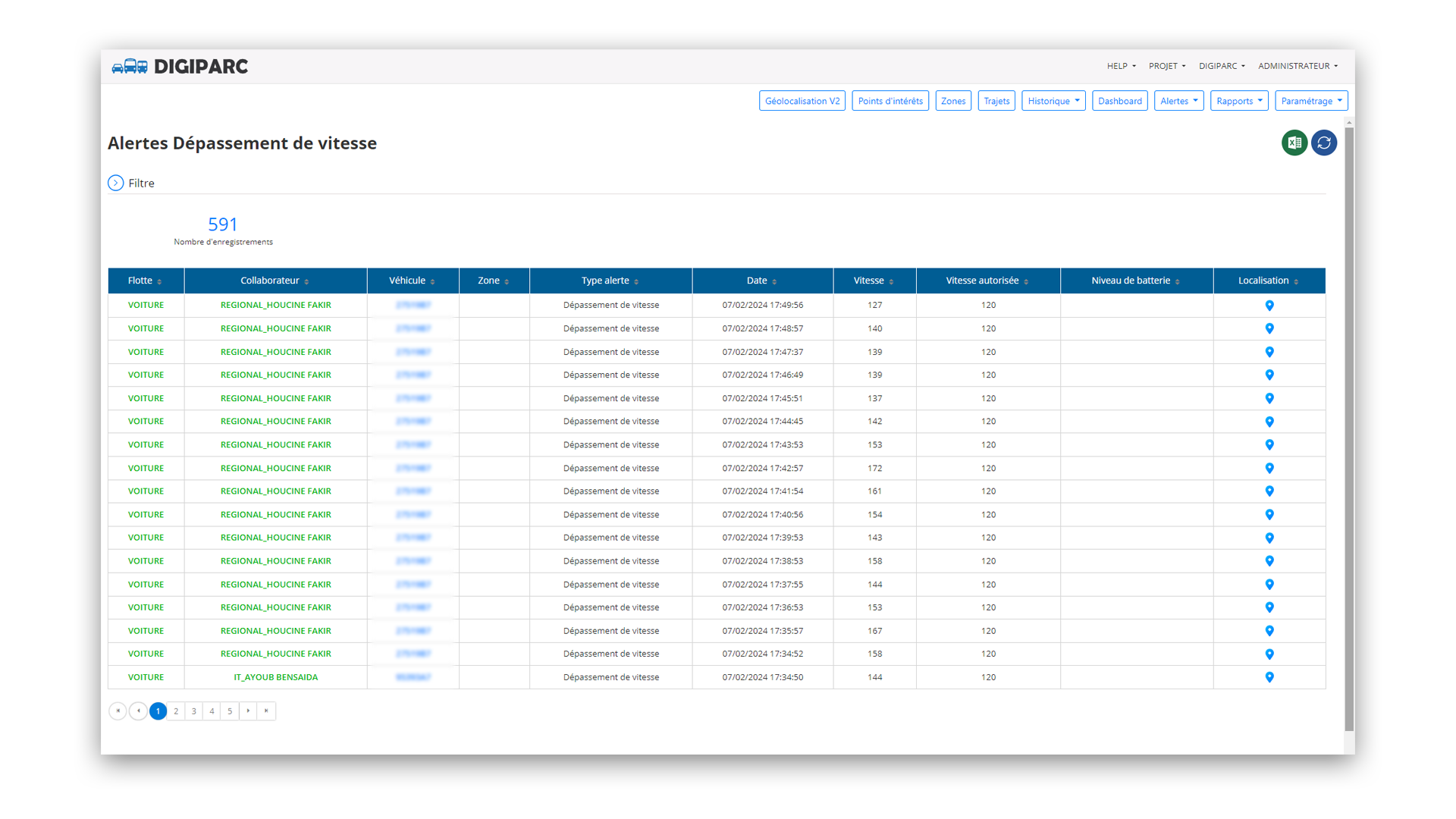Expand the Rapports dropdown
The width and height of the screenshot is (1456, 819).
pos(1239,101)
